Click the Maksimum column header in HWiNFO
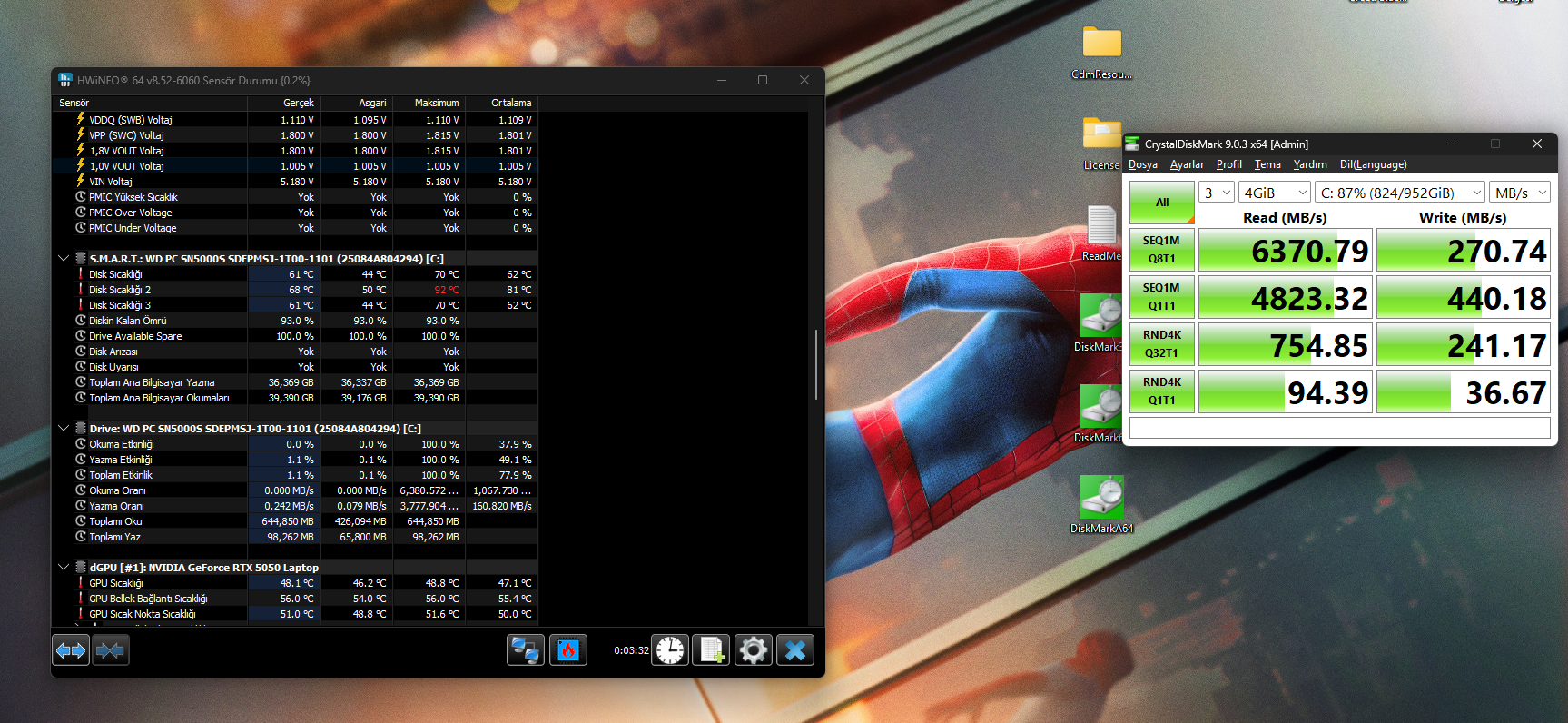 point(429,103)
